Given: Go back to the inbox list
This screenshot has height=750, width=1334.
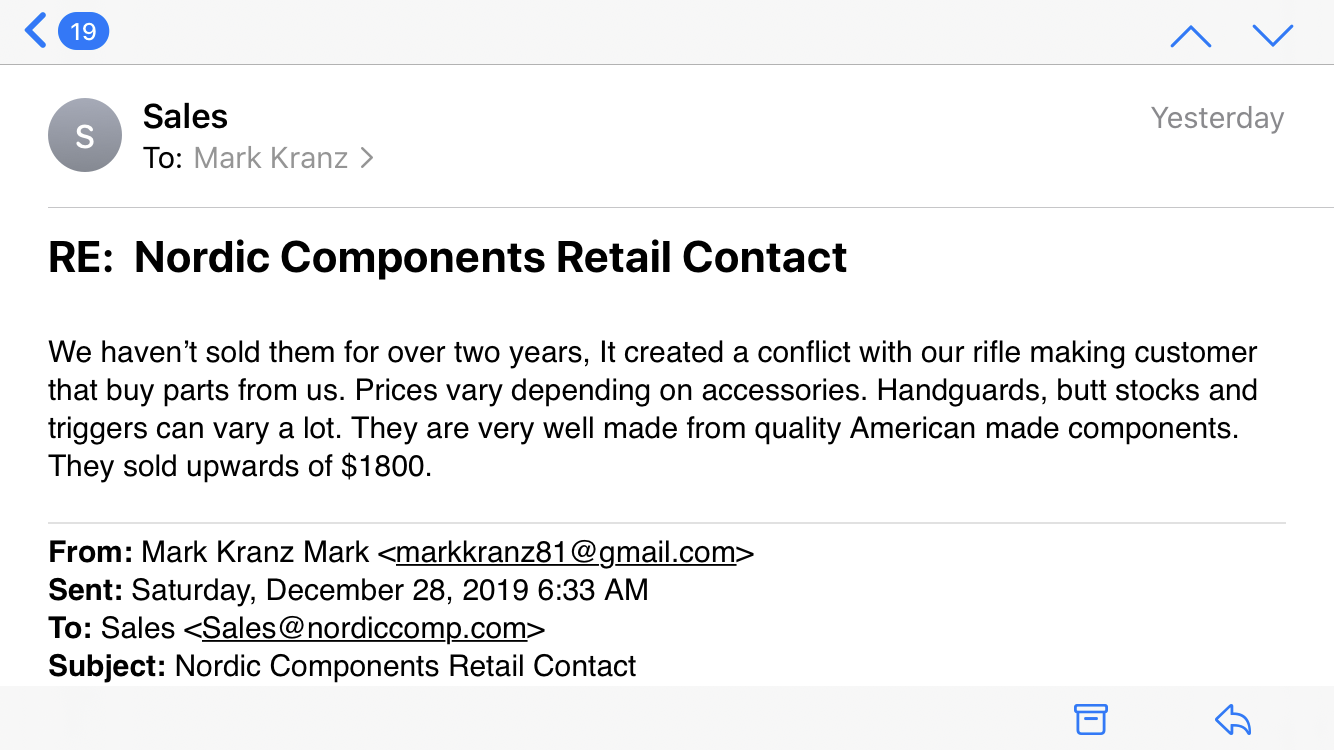Looking at the screenshot, I should (x=36, y=31).
